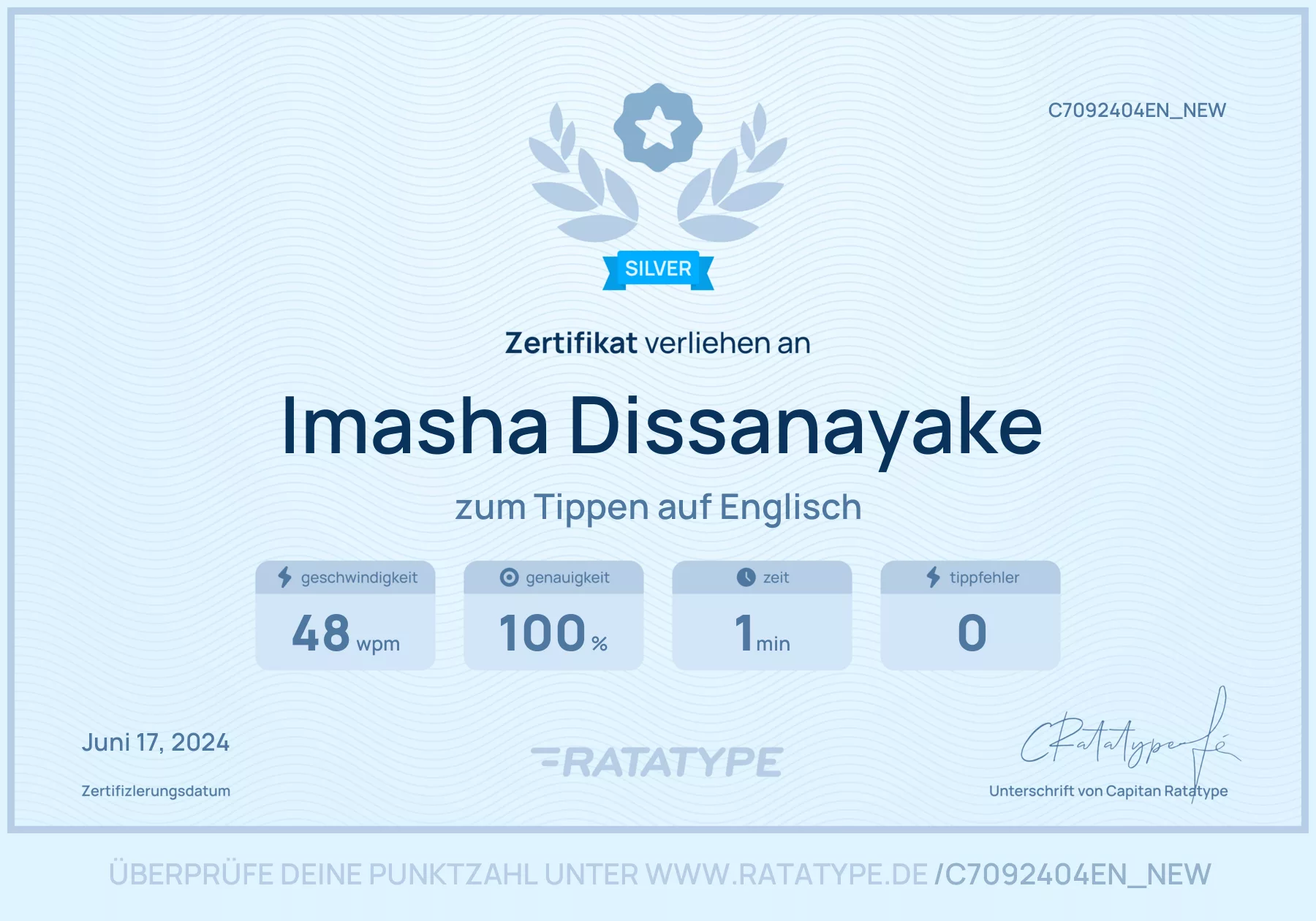
Task: Click the 1 min time value
Action: (x=763, y=634)
